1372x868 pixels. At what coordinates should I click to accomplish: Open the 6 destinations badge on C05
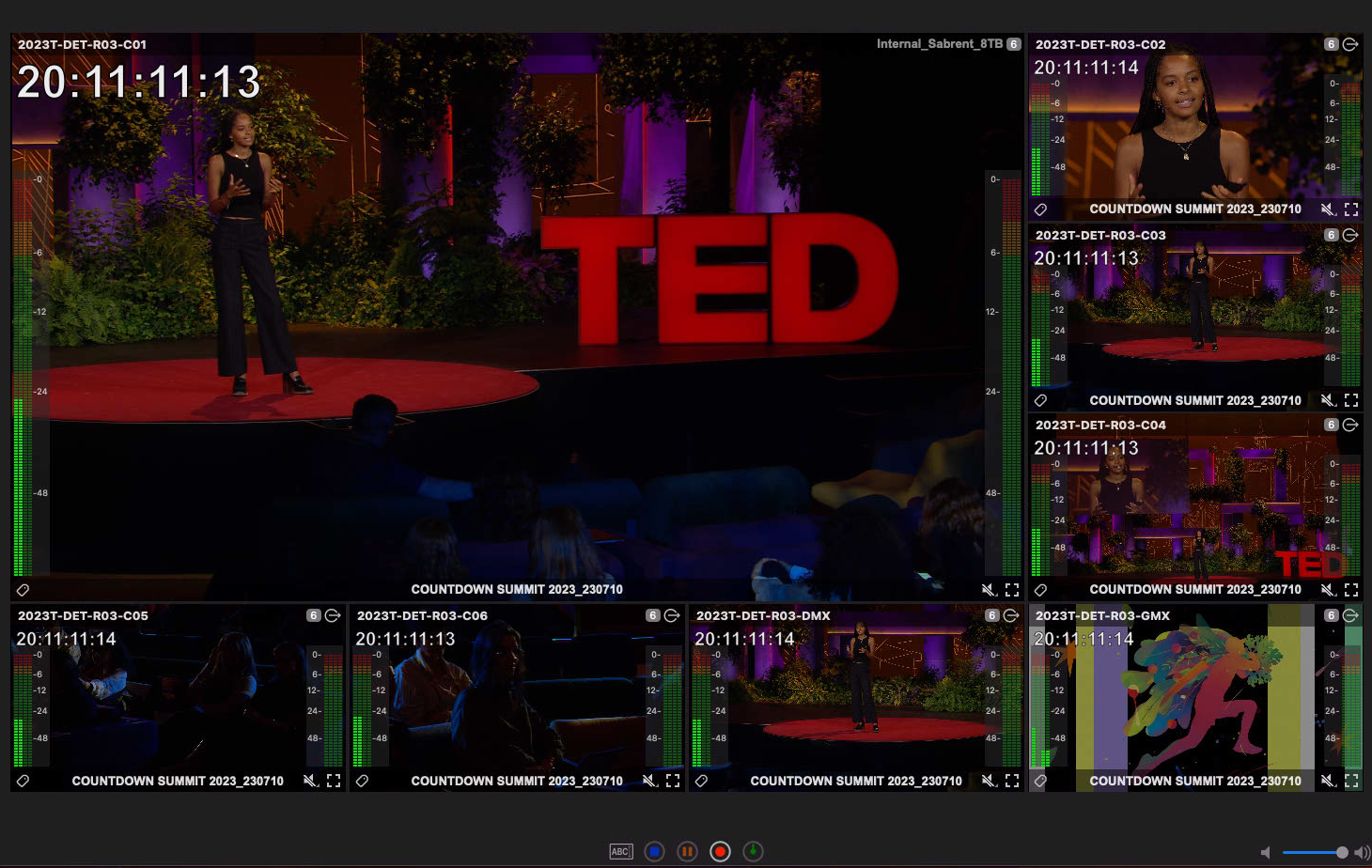click(314, 615)
